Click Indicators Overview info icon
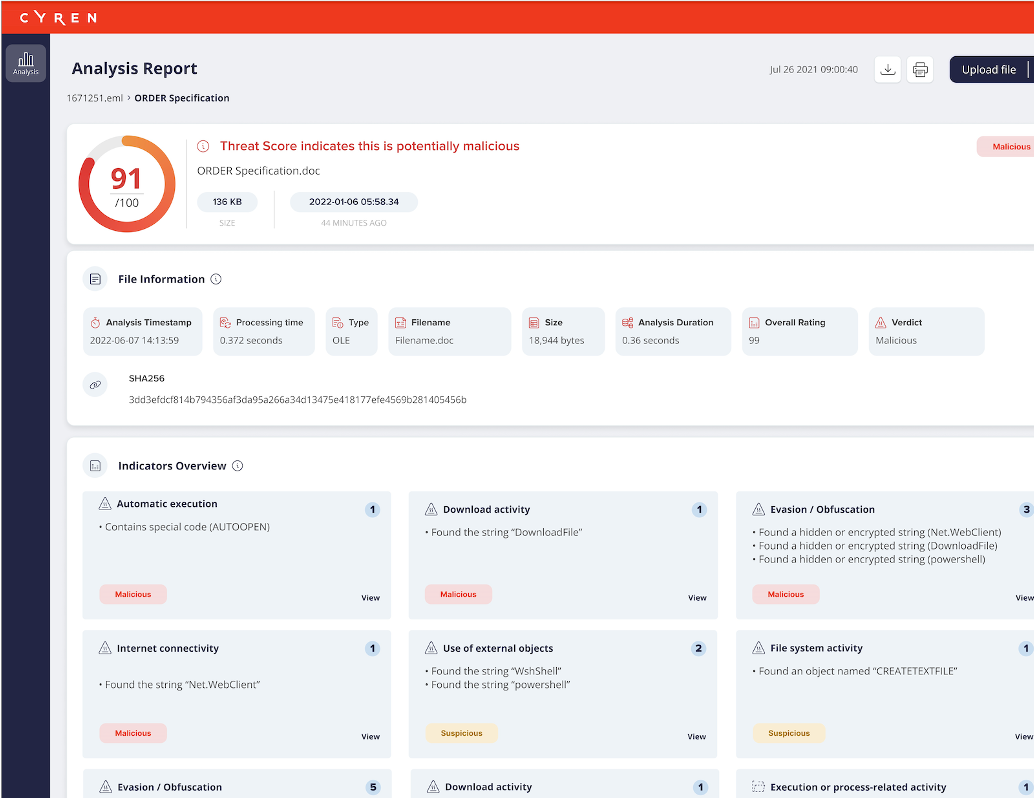Image resolution: width=1034 pixels, height=798 pixels. point(237,466)
